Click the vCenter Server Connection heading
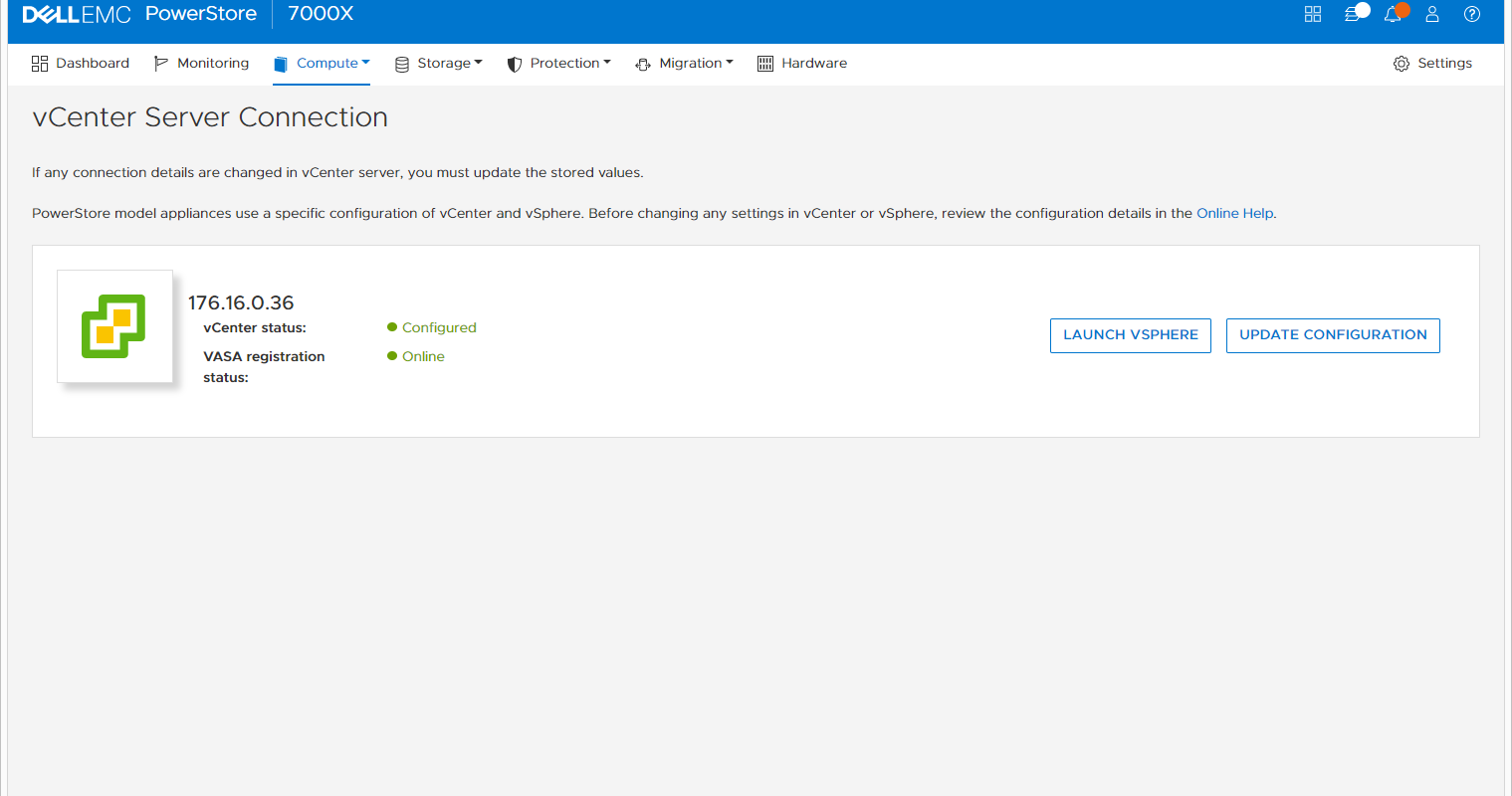This screenshot has height=796, width=1512. 210,117
